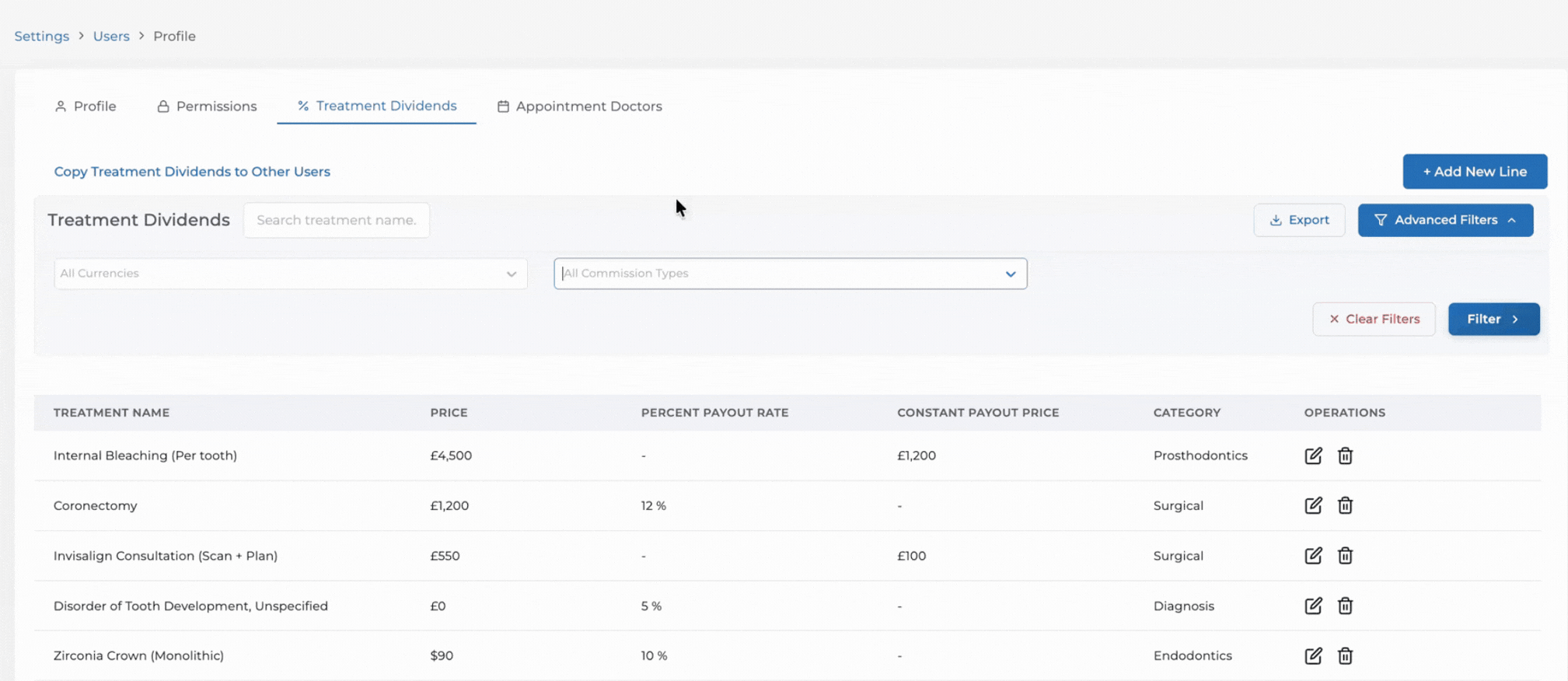The image size is (1568, 681).
Task: Select the £4,500 price cell
Action: pyautogui.click(x=451, y=456)
